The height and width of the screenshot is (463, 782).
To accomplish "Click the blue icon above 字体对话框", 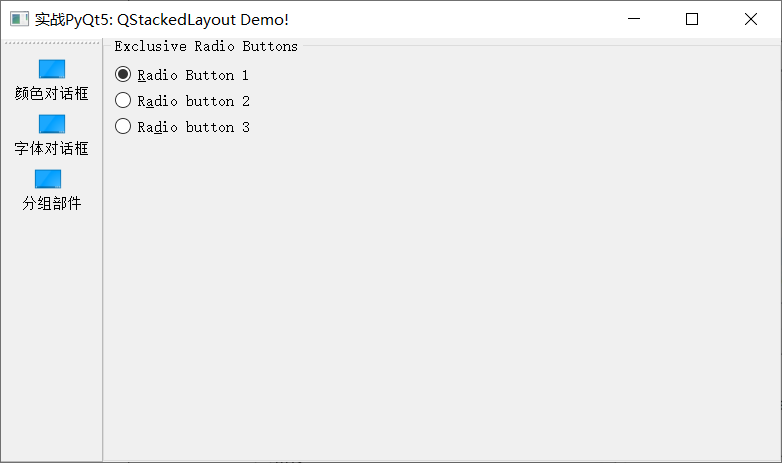I will pos(52,124).
